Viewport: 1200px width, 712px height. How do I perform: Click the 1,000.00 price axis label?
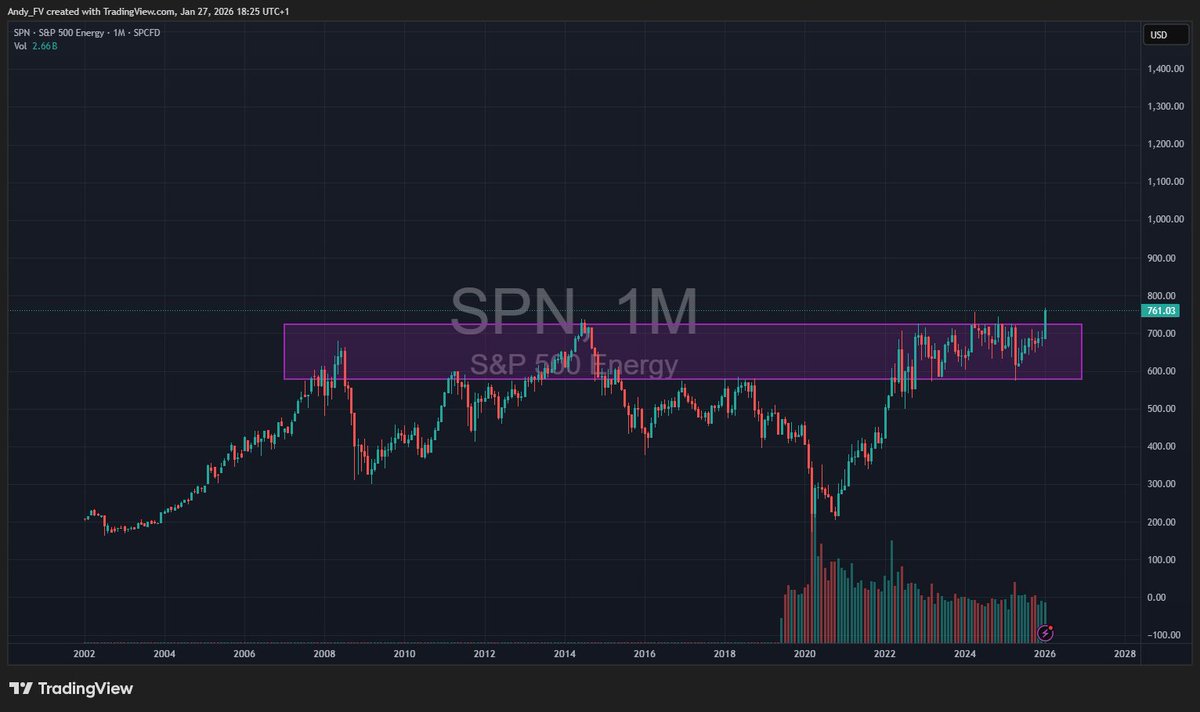1164,220
